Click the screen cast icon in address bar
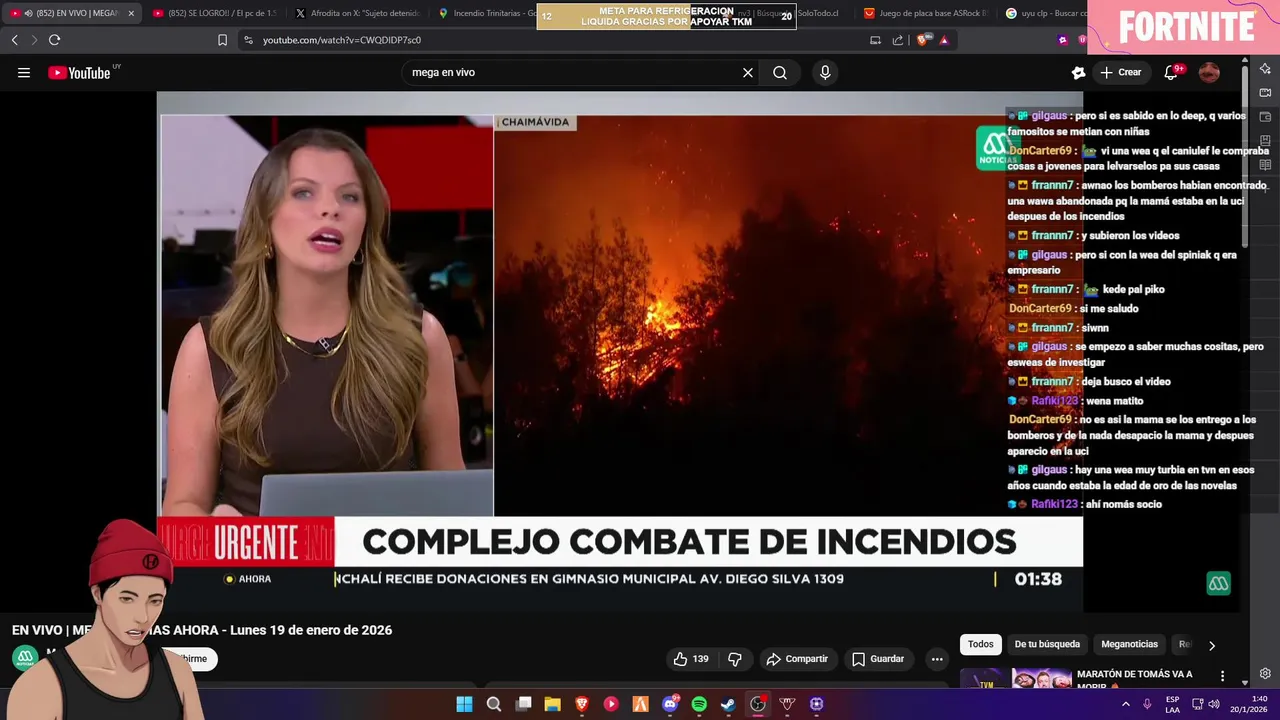 click(x=875, y=40)
